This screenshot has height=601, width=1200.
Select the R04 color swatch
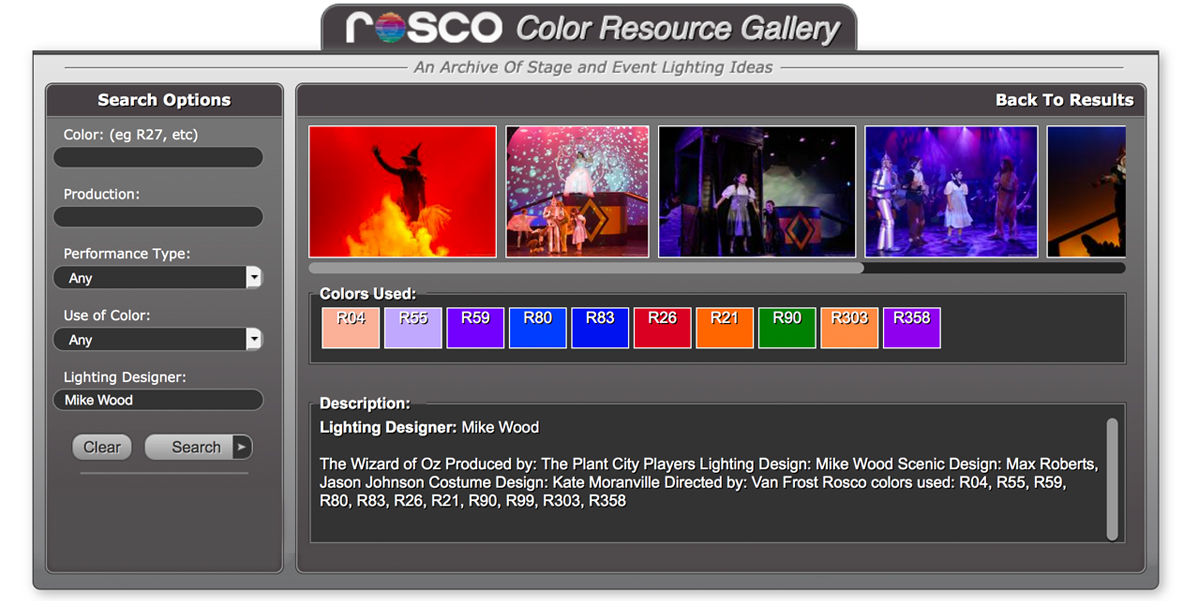click(x=351, y=328)
